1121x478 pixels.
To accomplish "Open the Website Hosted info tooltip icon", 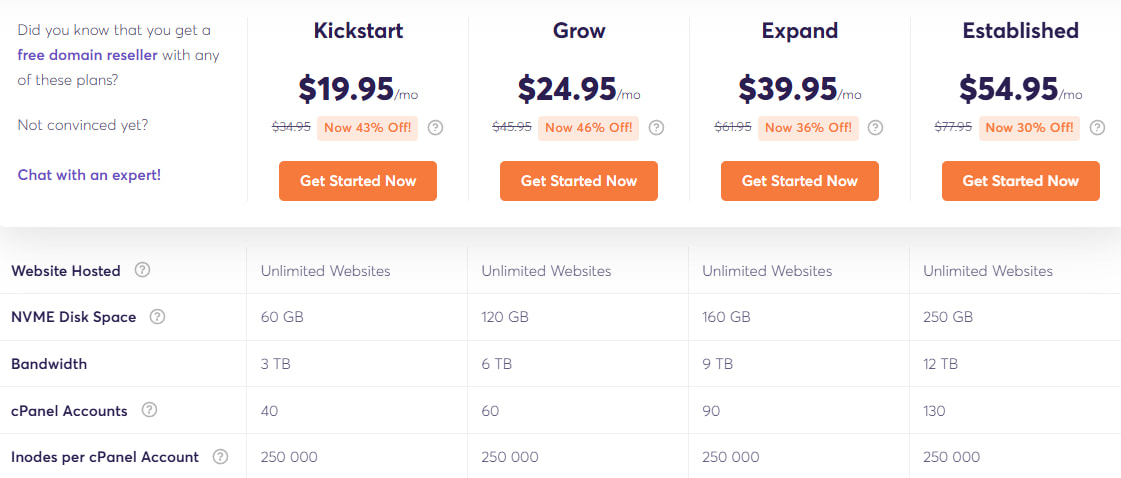I will coord(143,270).
